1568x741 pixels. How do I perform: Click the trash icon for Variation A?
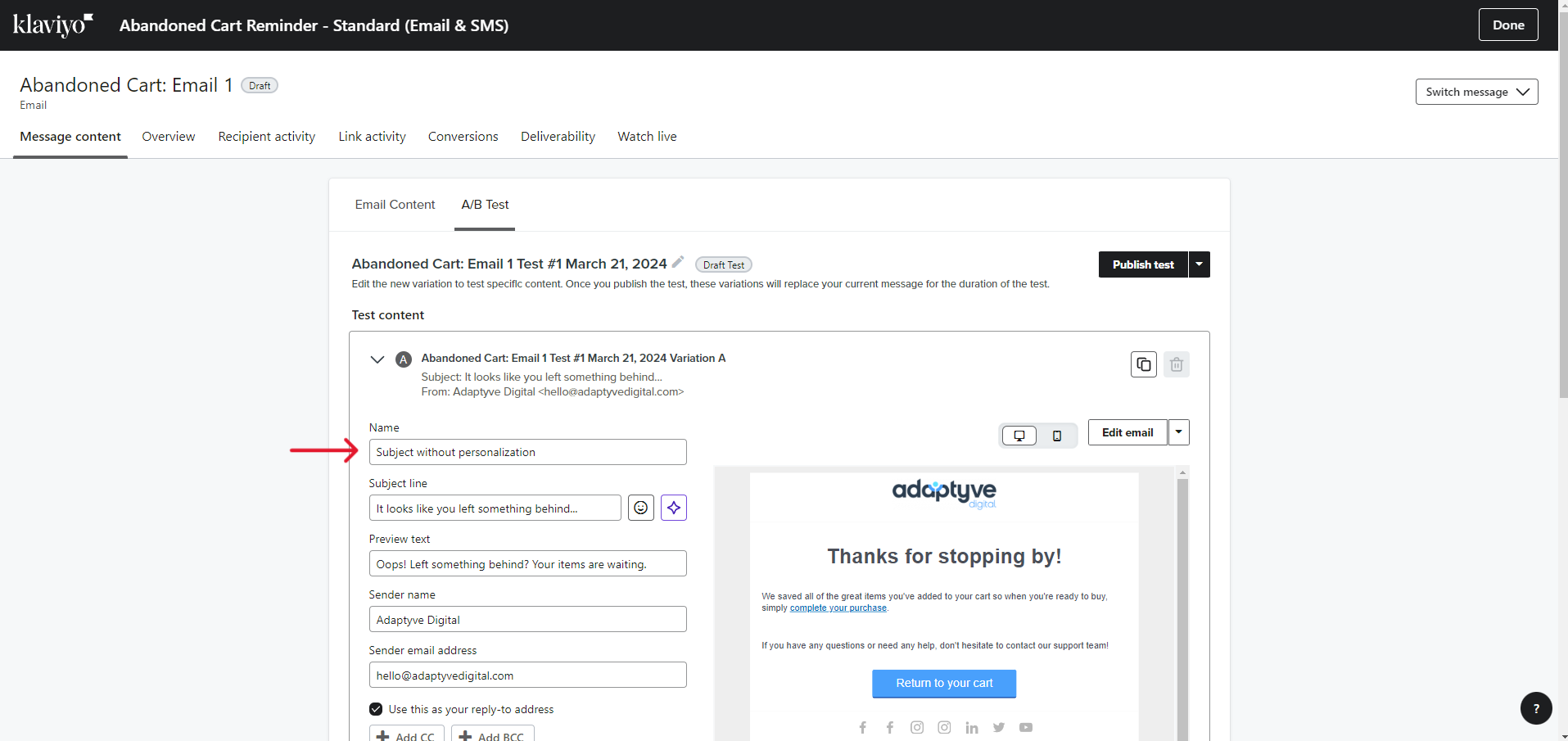click(x=1176, y=364)
